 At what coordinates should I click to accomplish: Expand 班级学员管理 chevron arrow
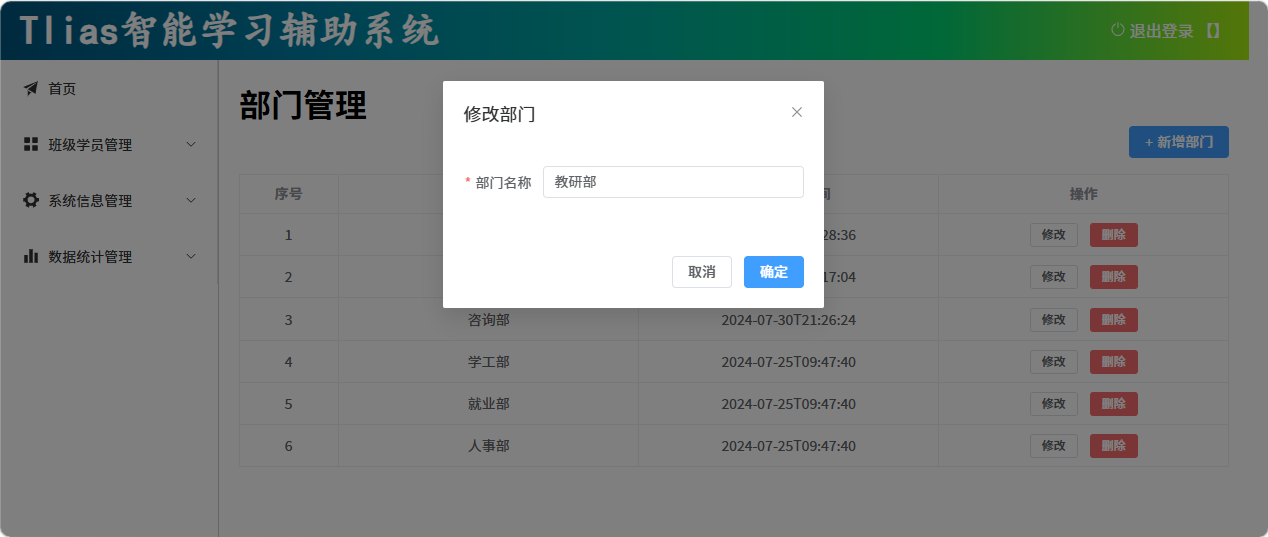[192, 145]
